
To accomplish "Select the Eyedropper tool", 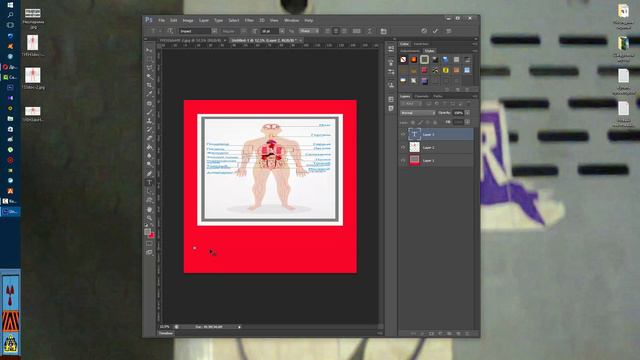I will click(x=149, y=93).
